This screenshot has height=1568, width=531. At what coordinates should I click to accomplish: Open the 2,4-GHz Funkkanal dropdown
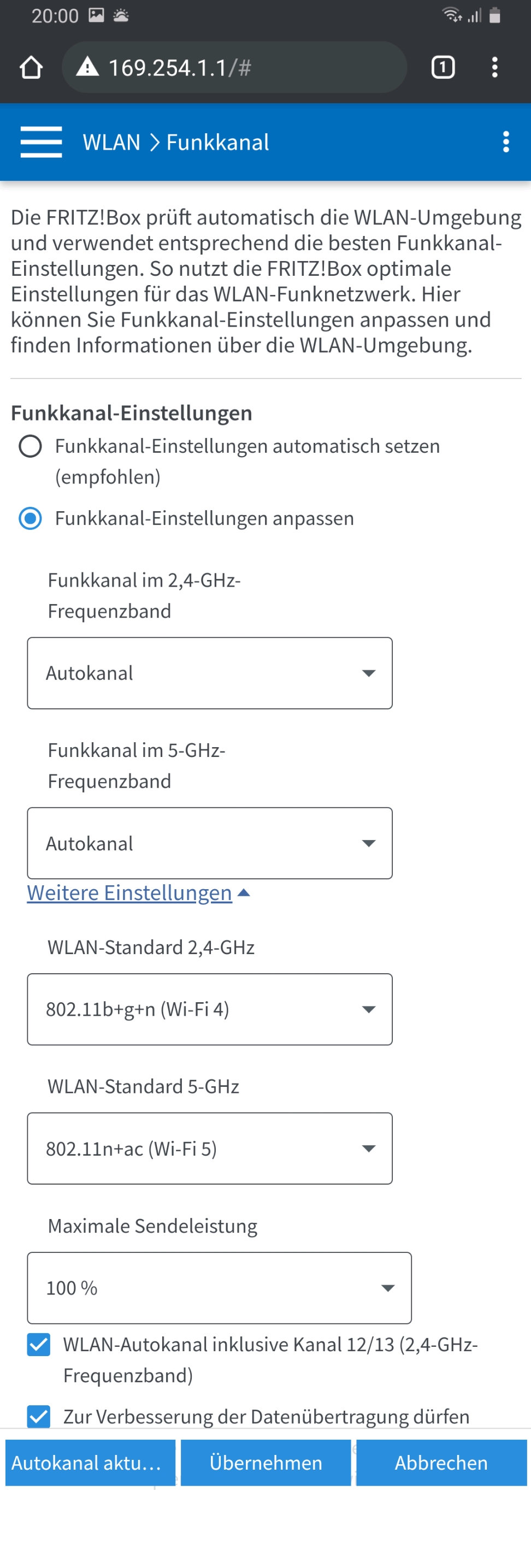coord(209,673)
